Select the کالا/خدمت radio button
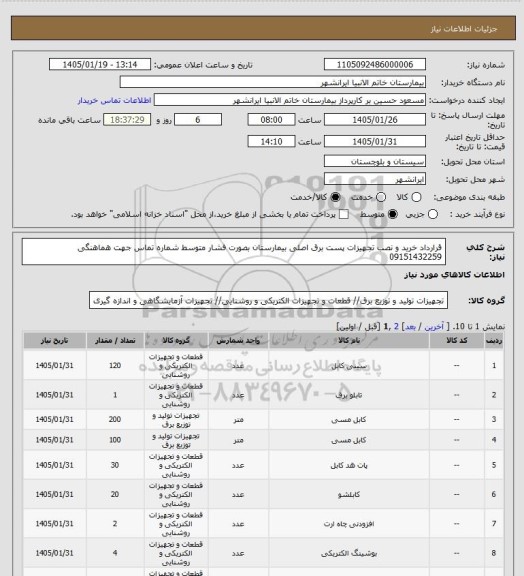524x576 pixels. 335,197
